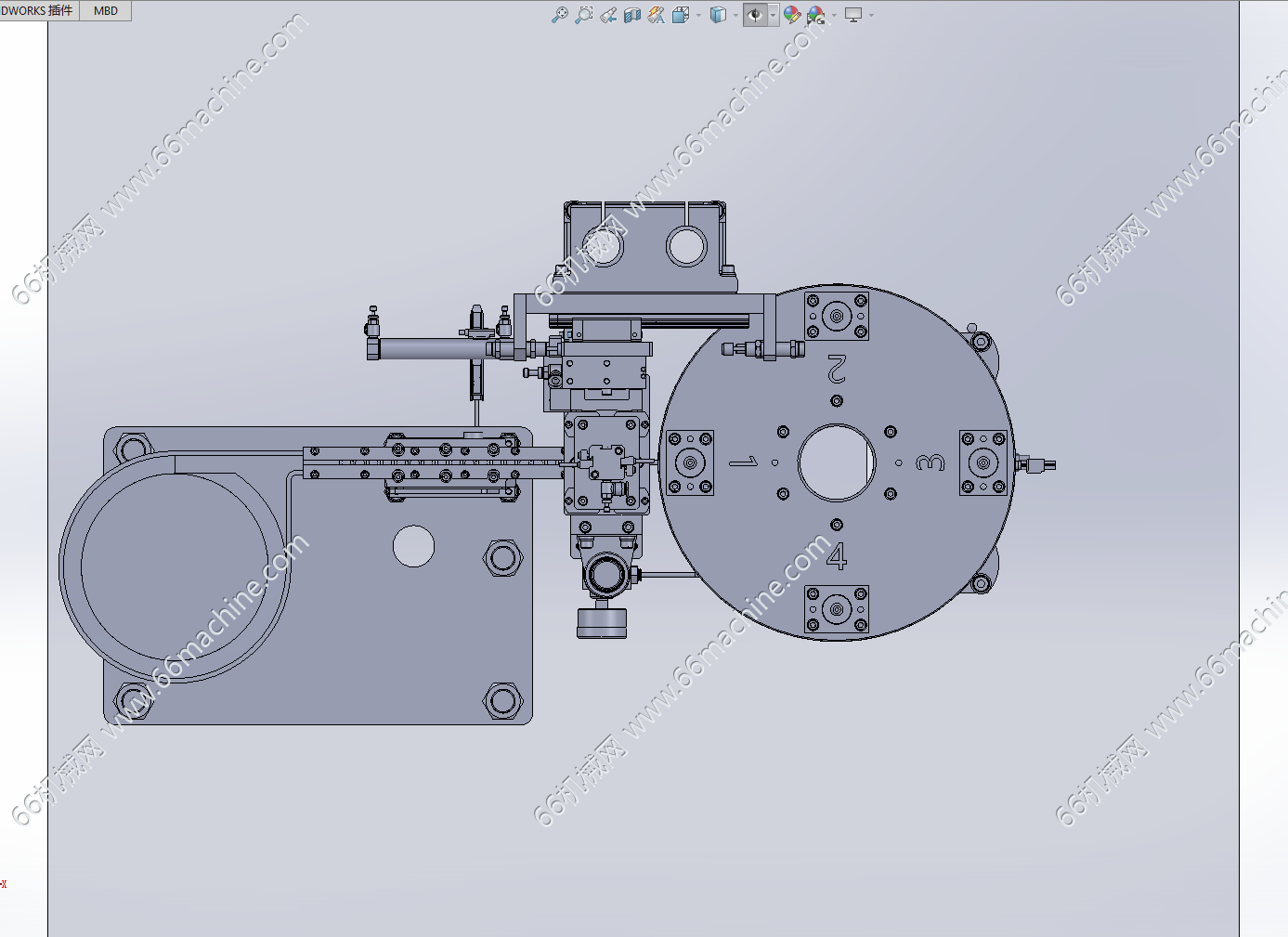
Task: Click the Zoom to Fit magnifier icon
Action: point(559,15)
